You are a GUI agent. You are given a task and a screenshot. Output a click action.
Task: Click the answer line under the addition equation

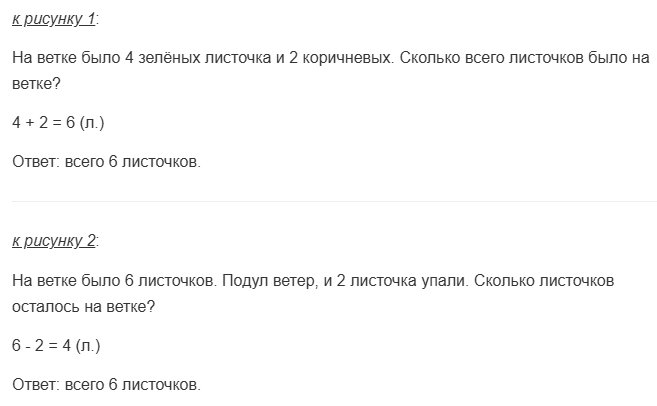click(106, 161)
